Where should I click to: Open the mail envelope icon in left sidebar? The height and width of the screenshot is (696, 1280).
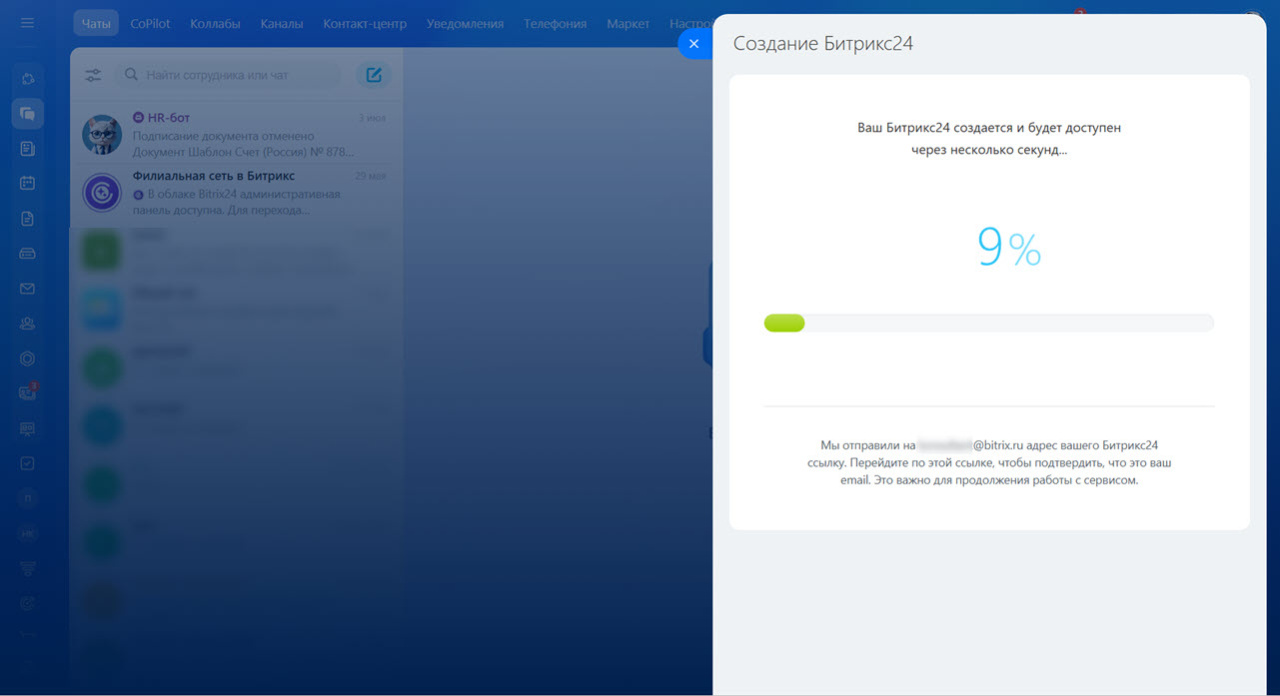(x=27, y=288)
